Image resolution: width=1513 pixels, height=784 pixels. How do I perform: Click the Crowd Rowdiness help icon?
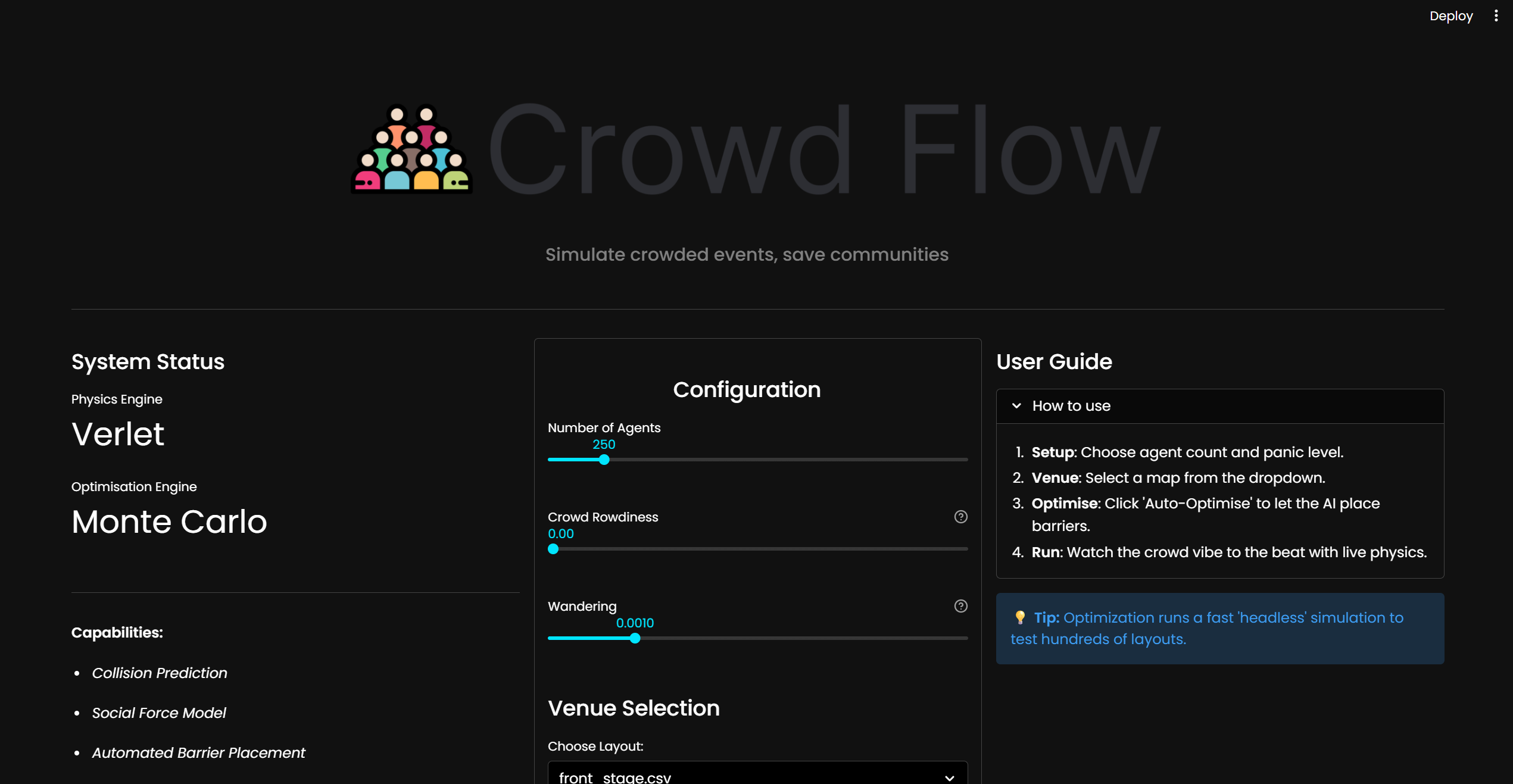point(960,517)
